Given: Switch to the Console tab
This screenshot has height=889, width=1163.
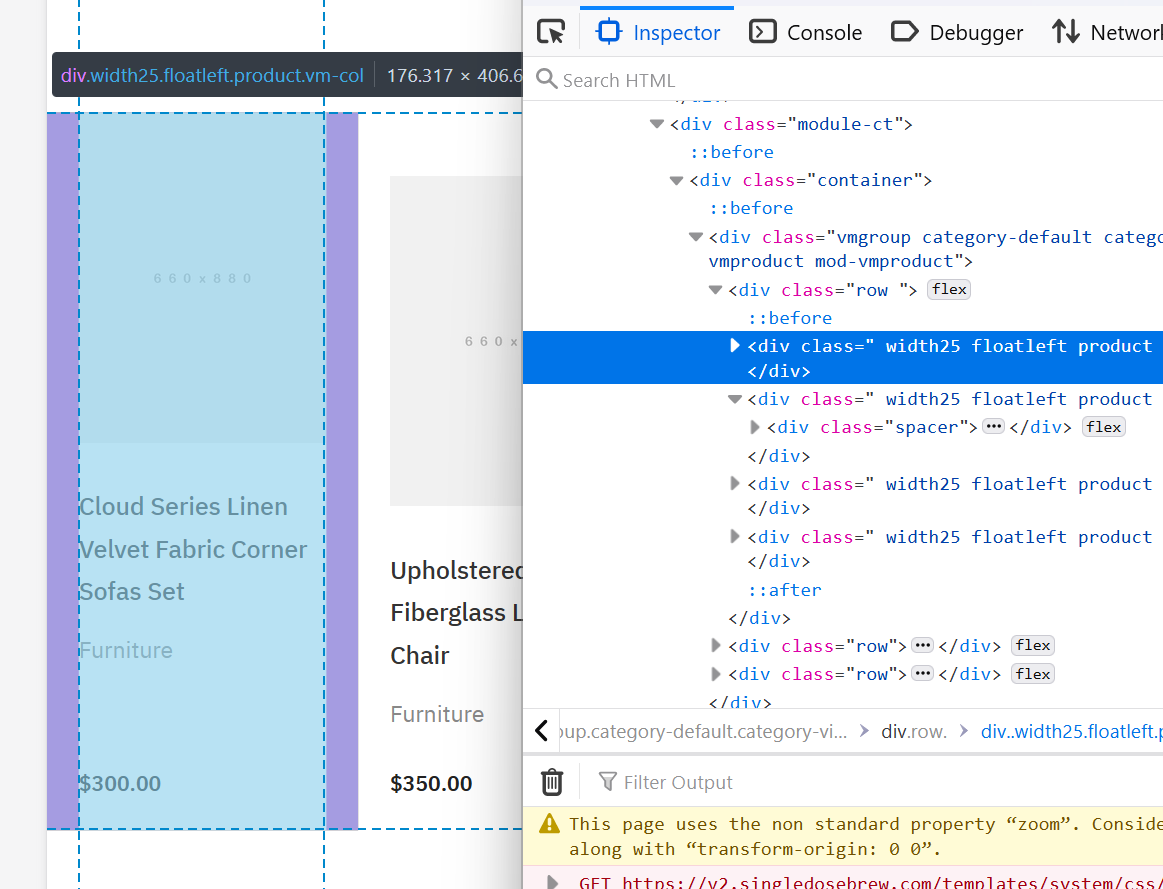Looking at the screenshot, I should [x=806, y=32].
